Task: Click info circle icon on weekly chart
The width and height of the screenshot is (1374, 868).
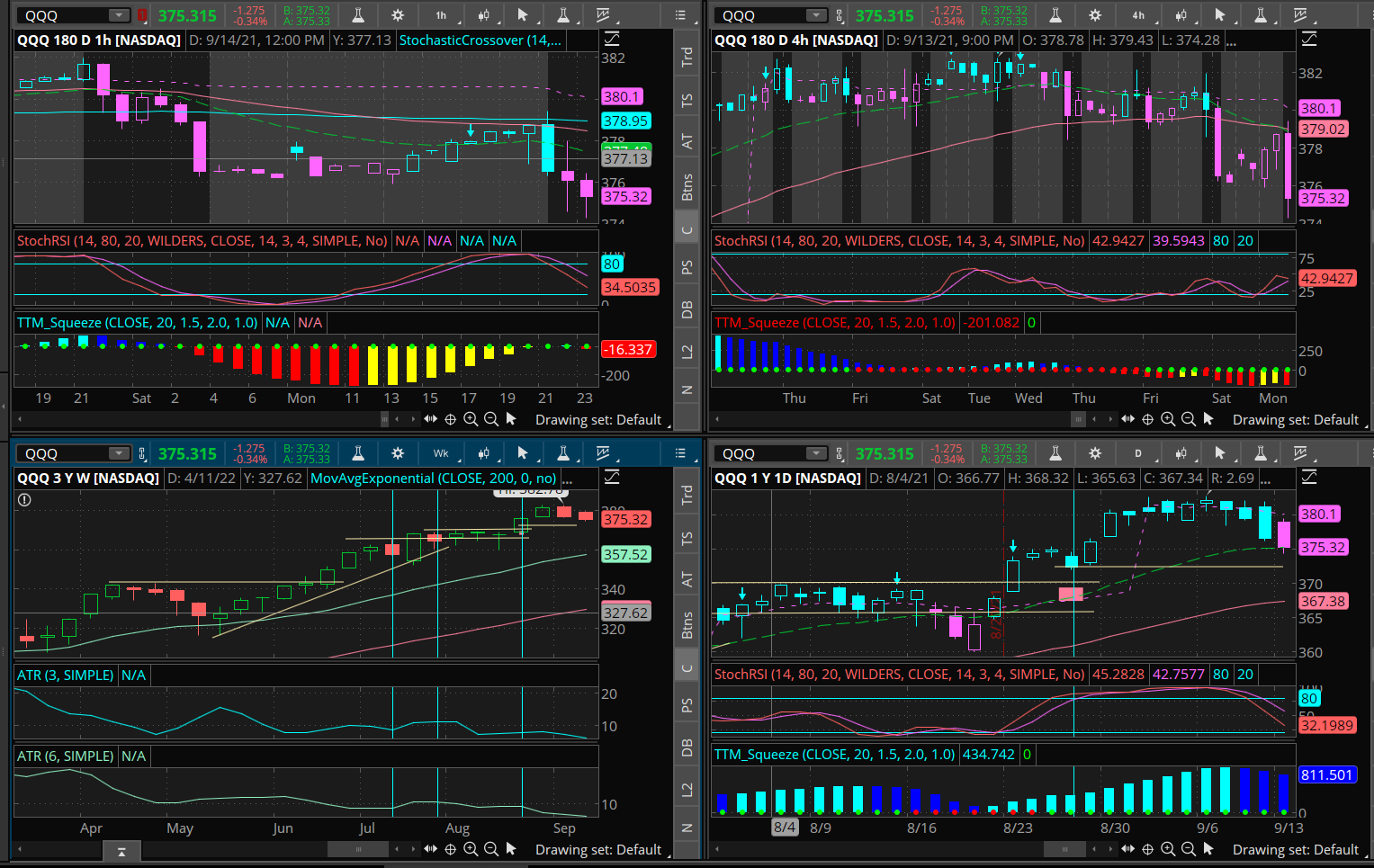Action: (x=24, y=500)
